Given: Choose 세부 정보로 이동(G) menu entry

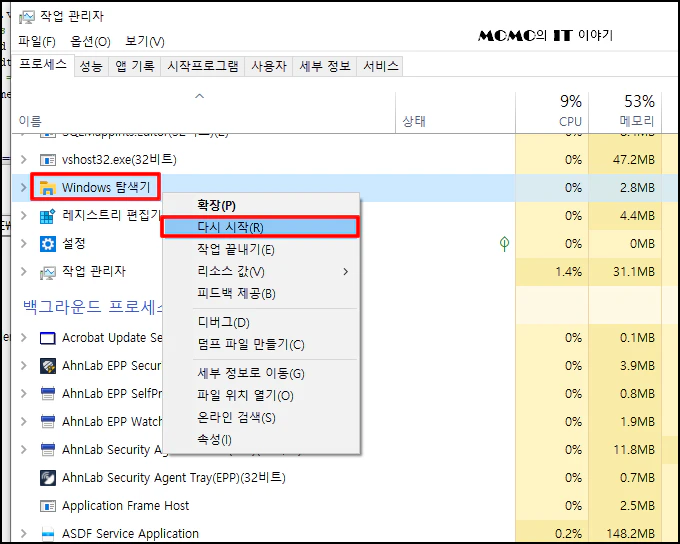Looking at the screenshot, I should pos(261,373).
